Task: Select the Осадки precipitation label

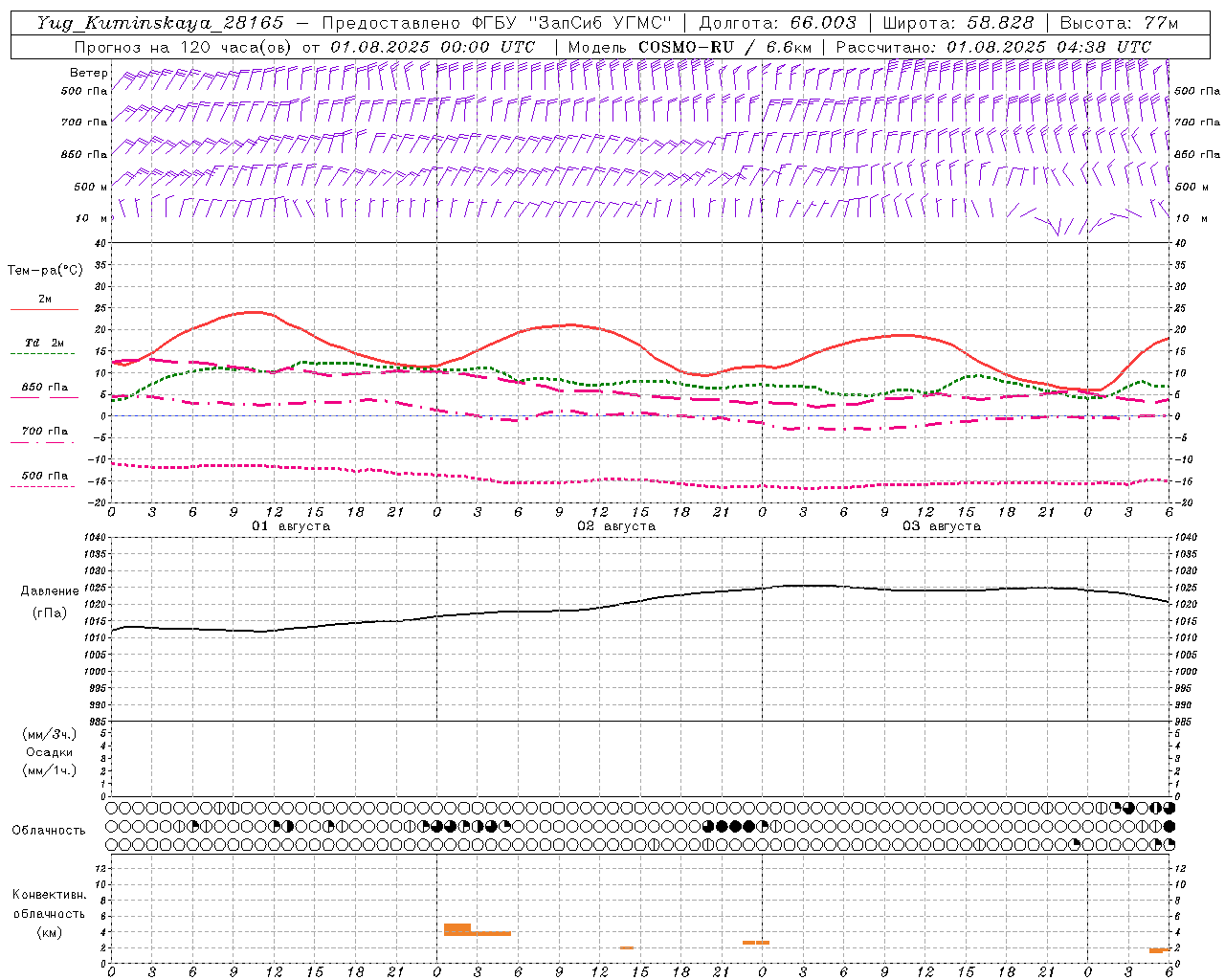Action: tap(50, 752)
